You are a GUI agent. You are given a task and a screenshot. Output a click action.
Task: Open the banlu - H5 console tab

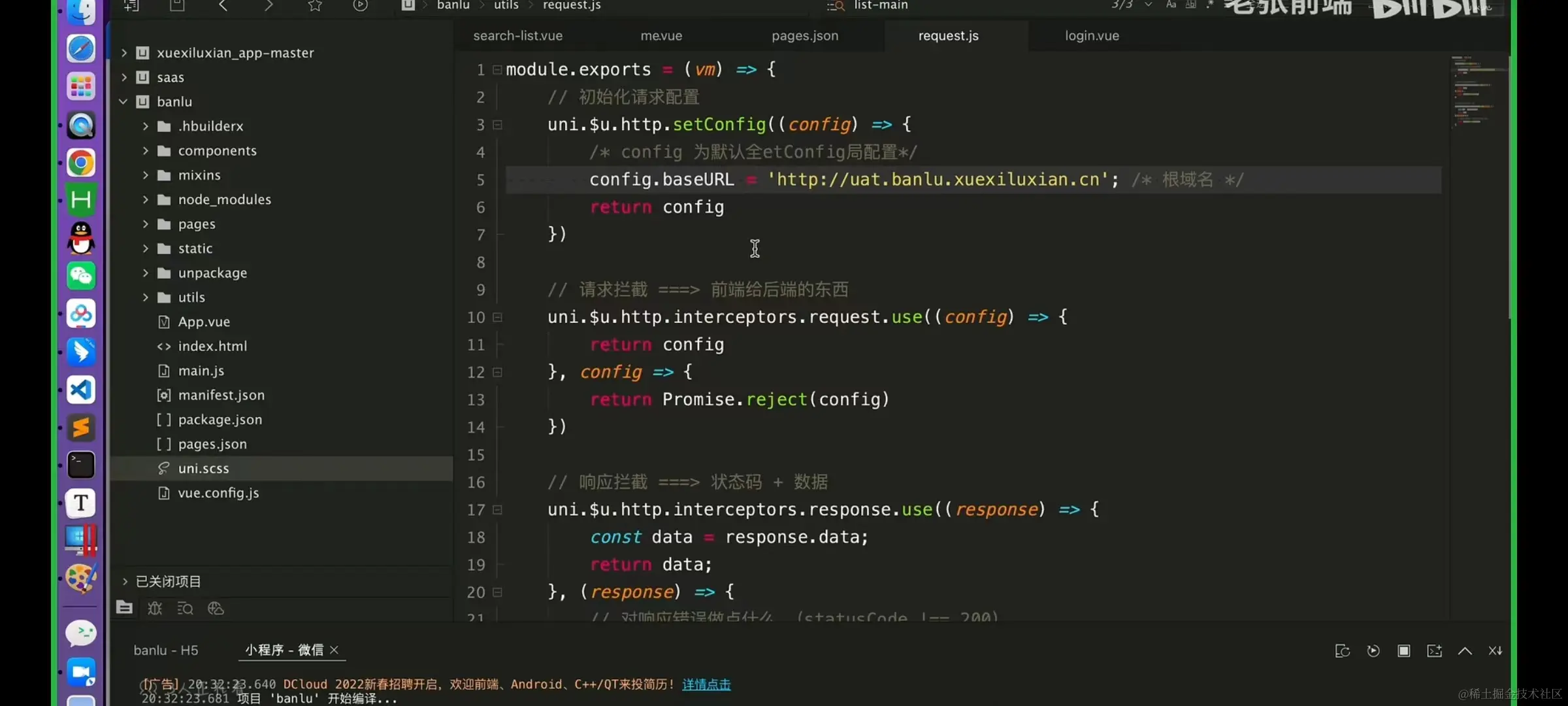click(166, 650)
